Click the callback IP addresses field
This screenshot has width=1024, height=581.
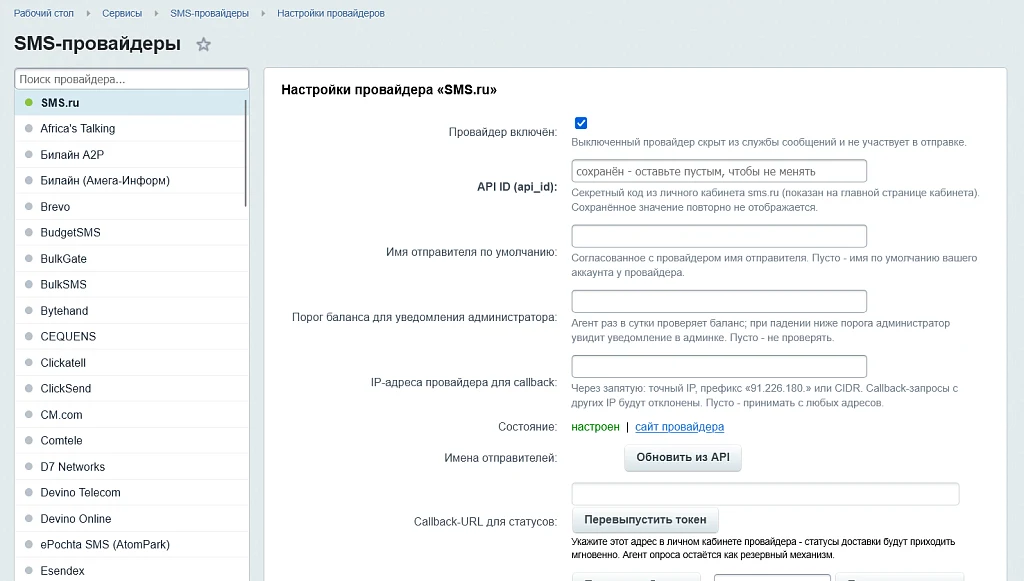coord(719,366)
